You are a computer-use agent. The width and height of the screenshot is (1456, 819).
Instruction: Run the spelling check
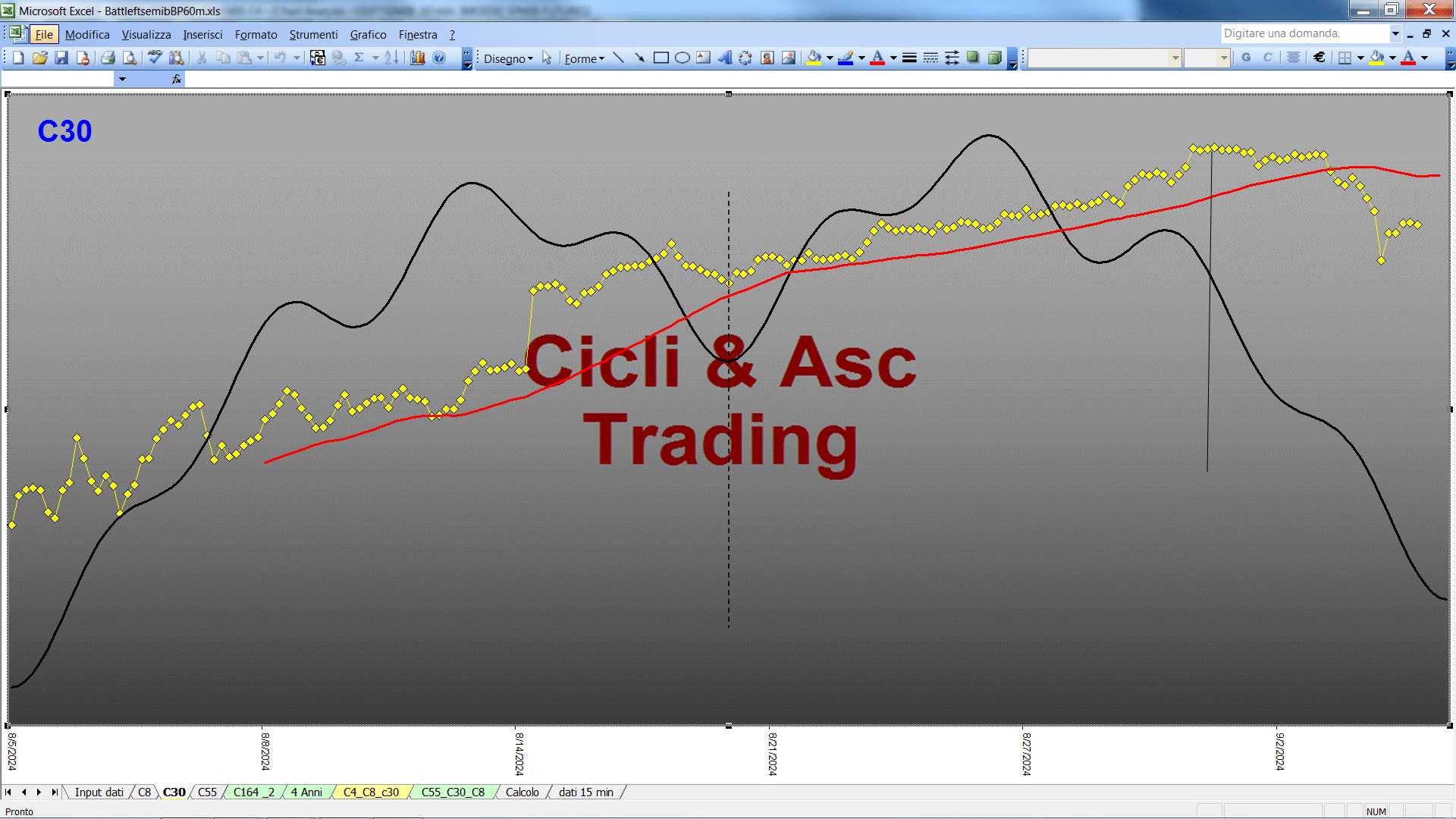(155, 58)
